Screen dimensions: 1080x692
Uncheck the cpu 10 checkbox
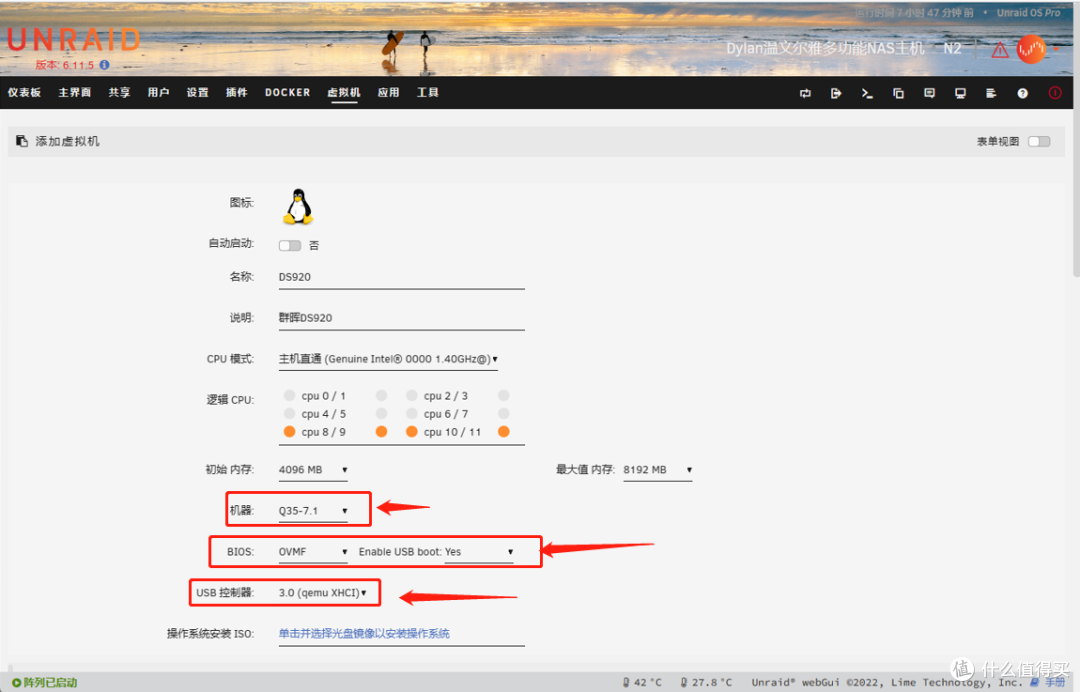point(411,431)
